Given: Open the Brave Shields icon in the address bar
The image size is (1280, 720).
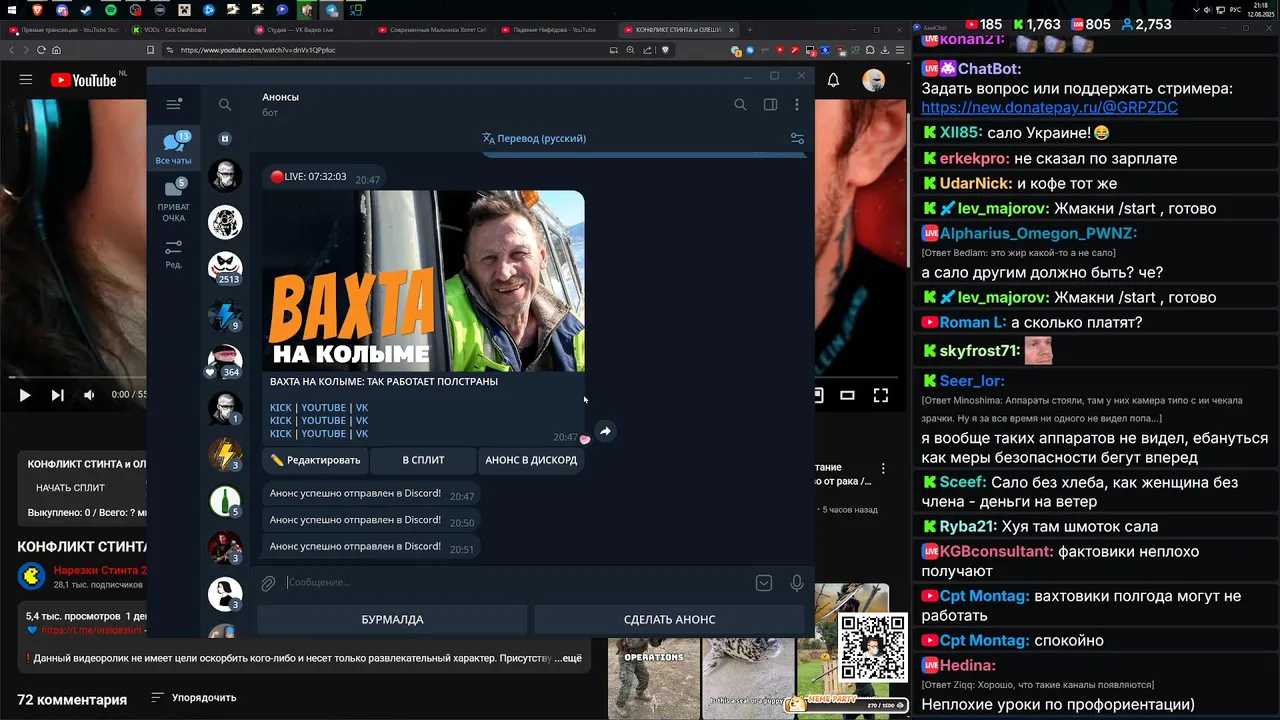Looking at the screenshot, I should pyautogui.click(x=664, y=50).
